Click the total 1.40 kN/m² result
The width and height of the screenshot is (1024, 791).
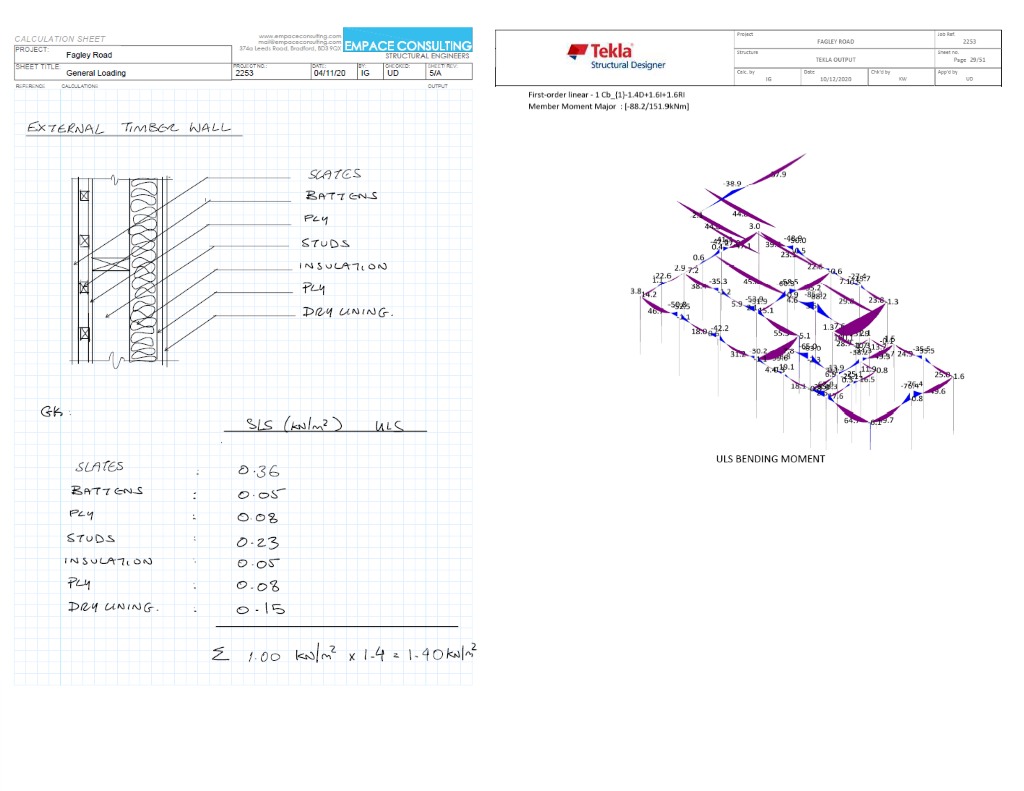tap(442, 653)
